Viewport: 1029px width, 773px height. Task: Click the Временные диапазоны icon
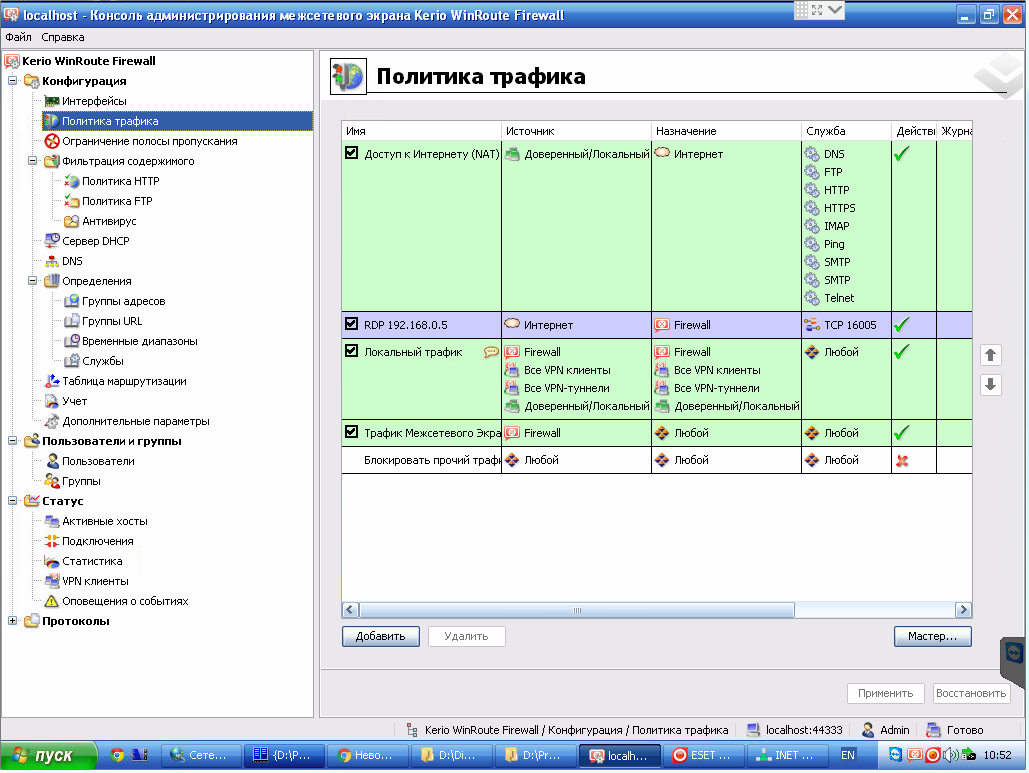coord(72,341)
